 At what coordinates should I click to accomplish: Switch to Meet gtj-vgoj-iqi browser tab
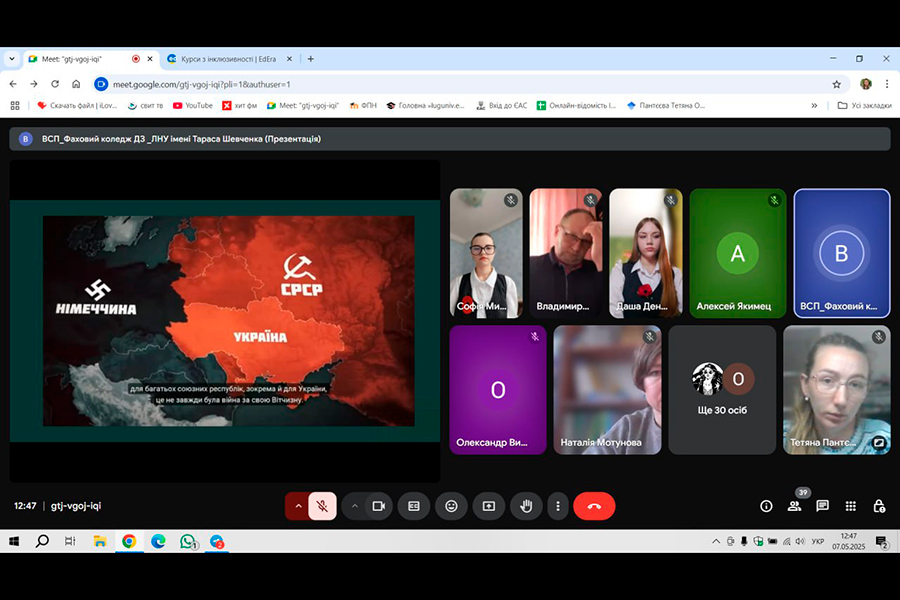pos(92,59)
